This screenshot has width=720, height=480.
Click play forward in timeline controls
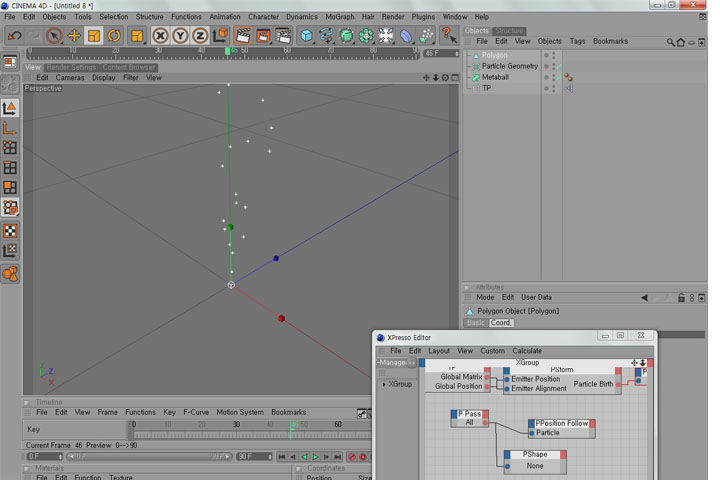point(315,457)
